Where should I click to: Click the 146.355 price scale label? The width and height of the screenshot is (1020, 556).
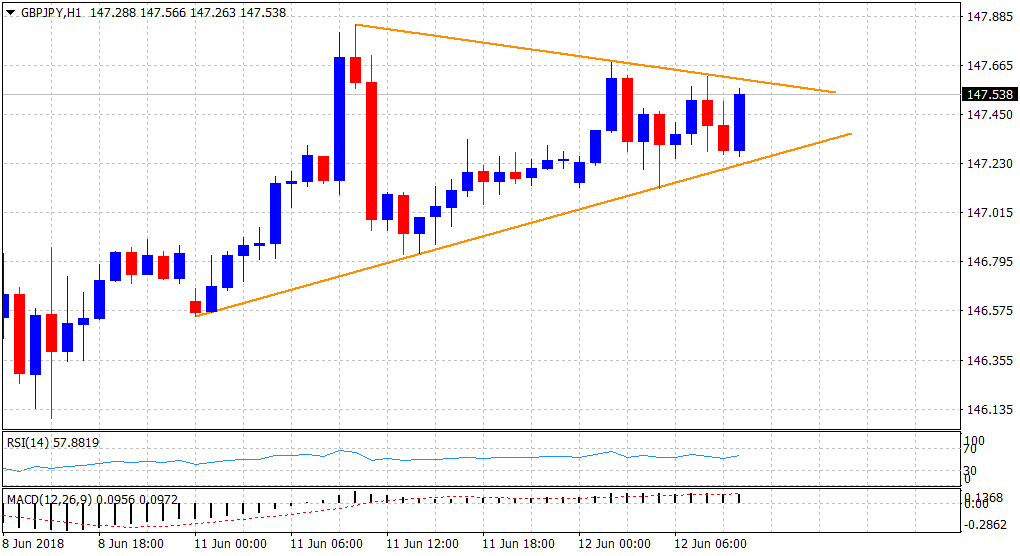990,360
